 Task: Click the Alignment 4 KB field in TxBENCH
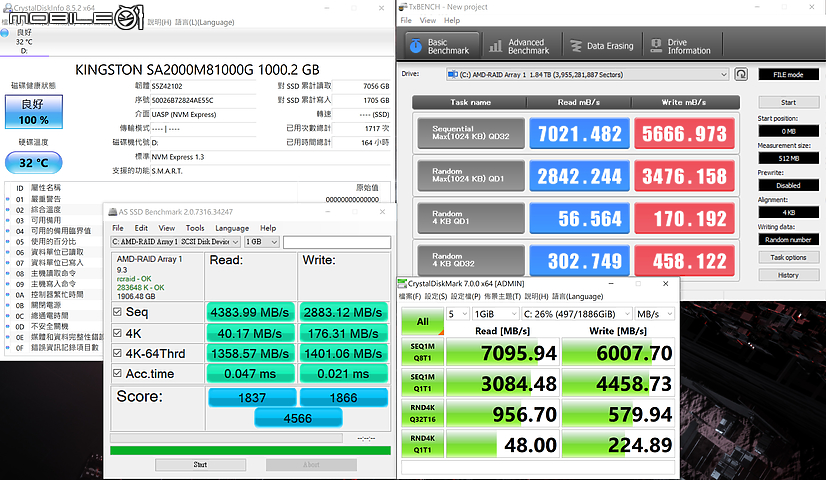click(789, 212)
